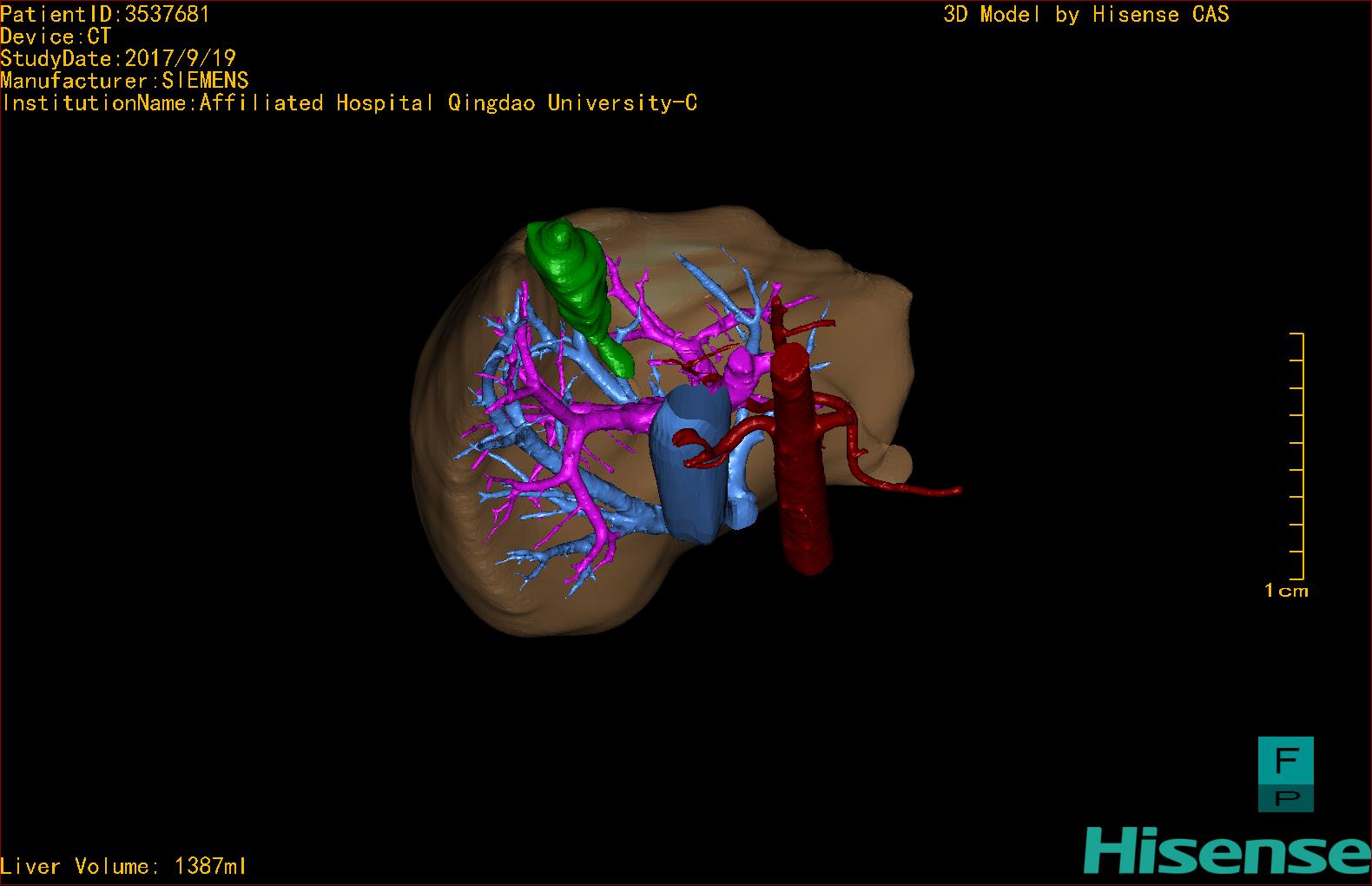Viewport: 1372px width, 886px height.
Task: Click the 3D Model by Hisense CAS title
Action: 1086,14
